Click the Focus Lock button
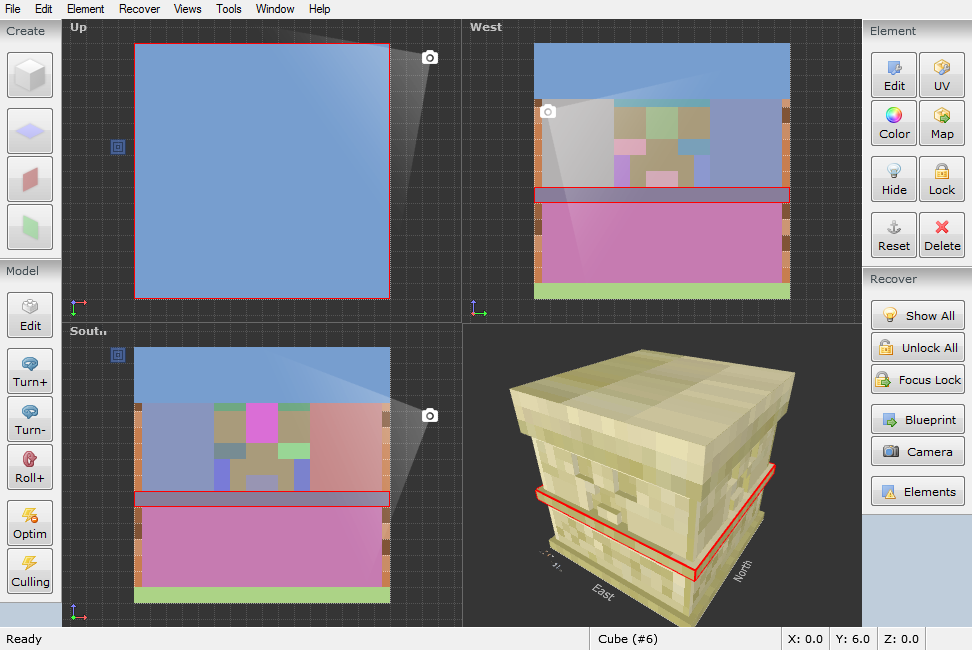 917,380
